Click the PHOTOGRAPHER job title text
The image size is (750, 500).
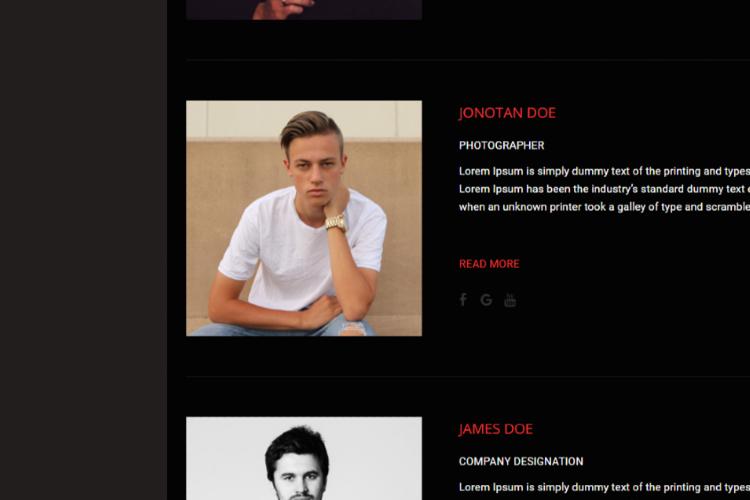[x=501, y=145]
